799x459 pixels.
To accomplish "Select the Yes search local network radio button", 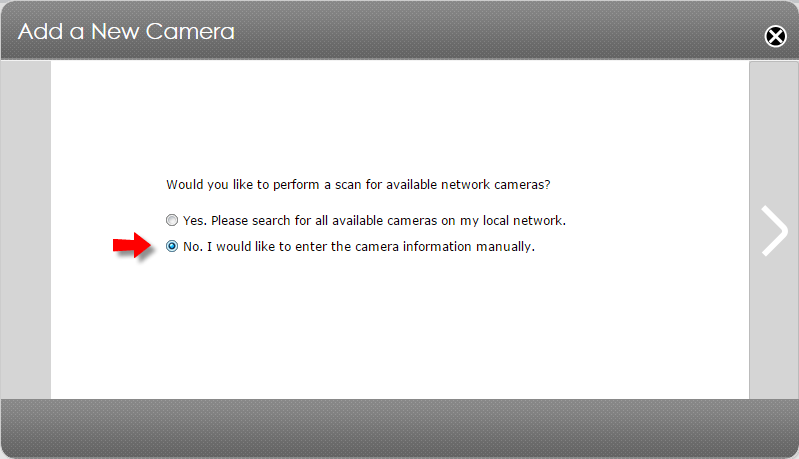I will click(172, 220).
